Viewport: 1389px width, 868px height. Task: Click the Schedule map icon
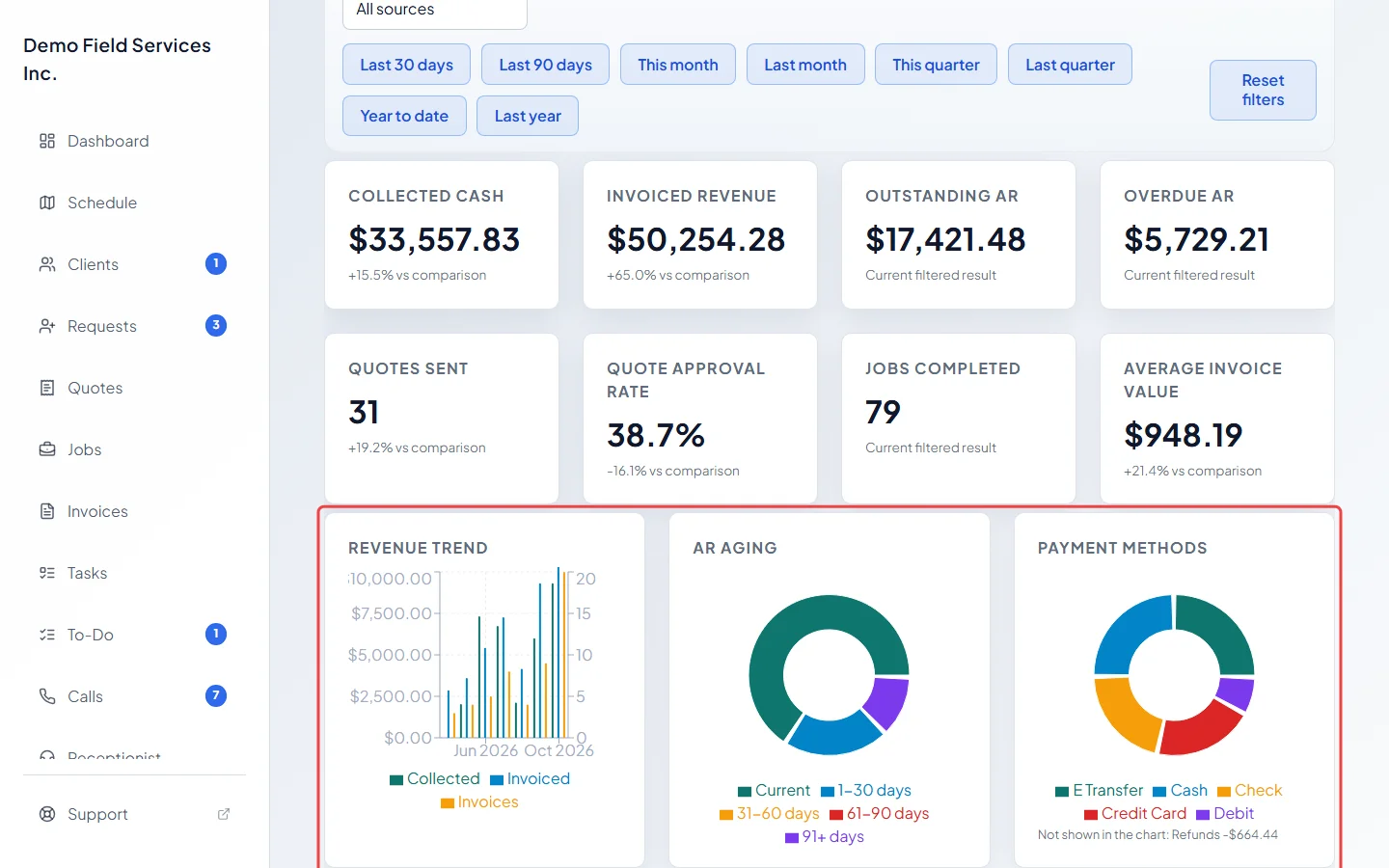(x=47, y=203)
